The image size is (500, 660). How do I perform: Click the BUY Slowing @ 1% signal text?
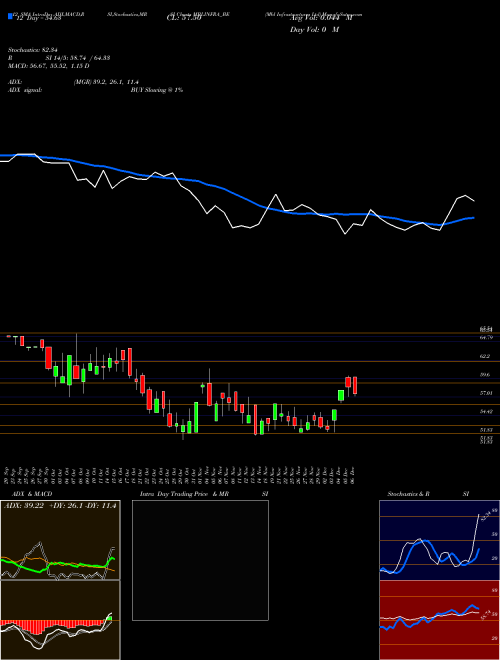click(x=157, y=90)
